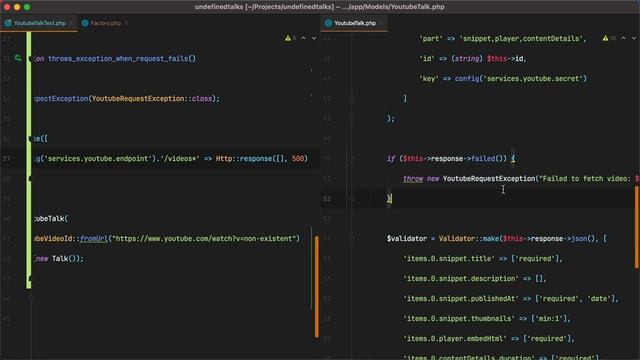Viewport: 640px width, 360px height.
Task: Click the Factory.php tab file icon
Action: tap(85, 23)
